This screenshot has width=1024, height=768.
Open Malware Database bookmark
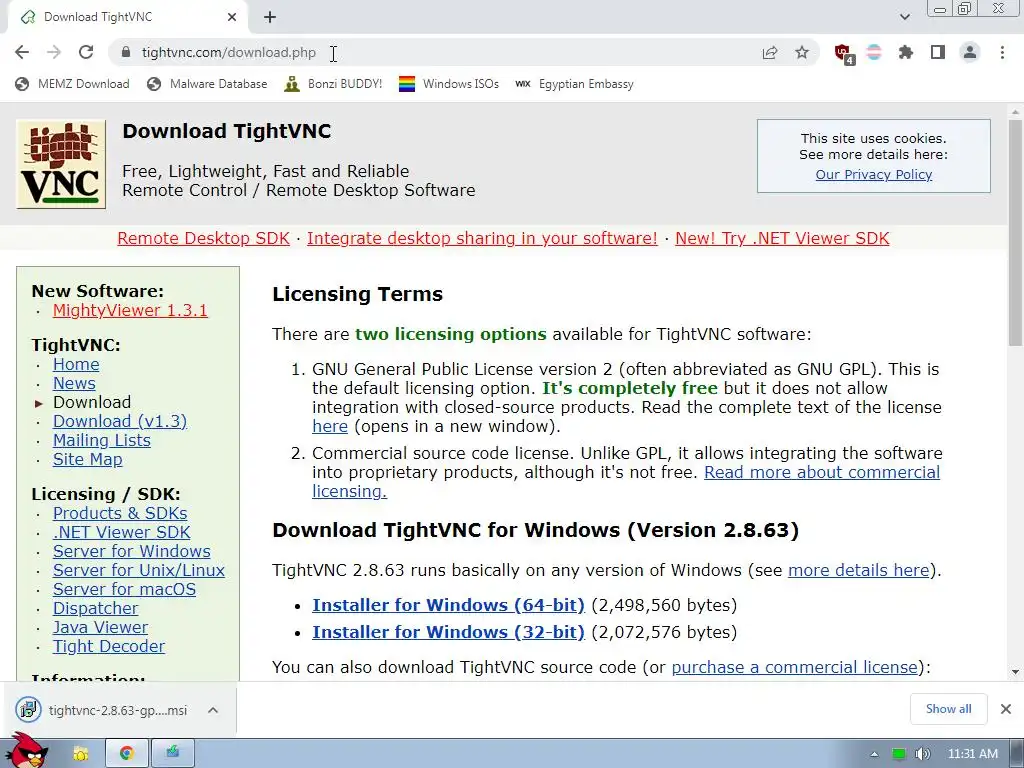207,84
